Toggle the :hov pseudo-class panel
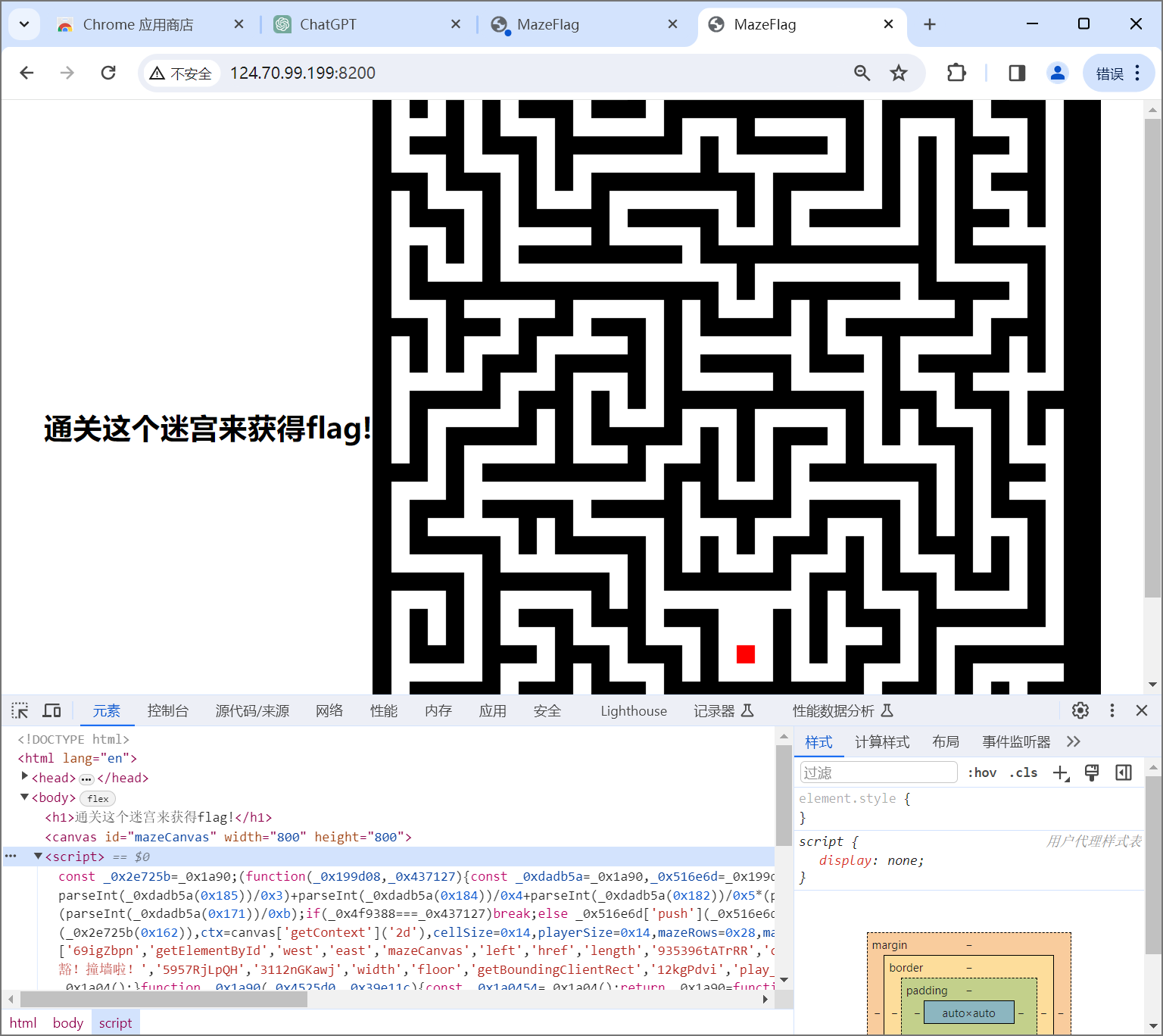This screenshot has height=1036, width=1163. click(x=982, y=772)
